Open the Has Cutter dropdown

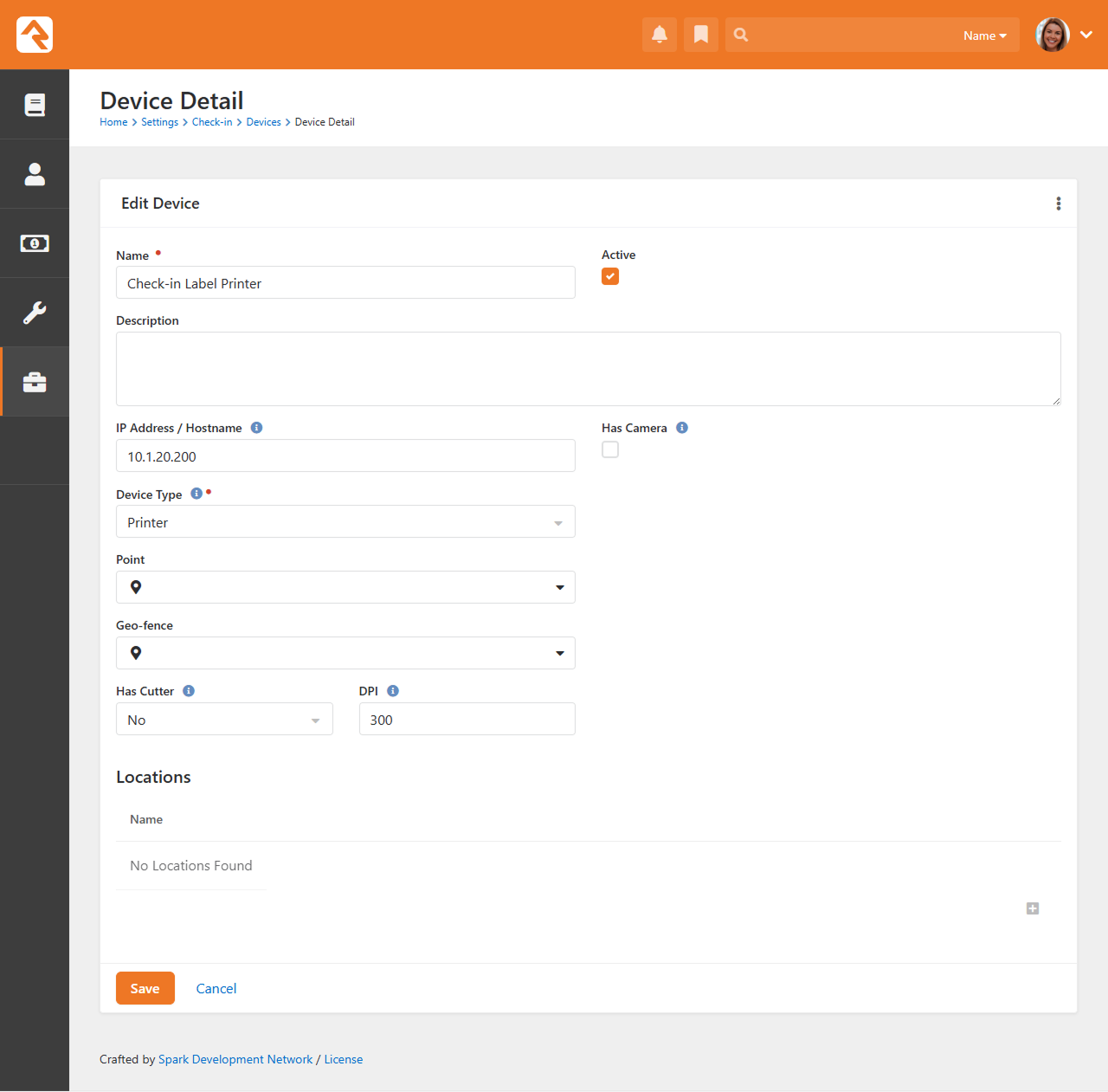[x=224, y=719]
